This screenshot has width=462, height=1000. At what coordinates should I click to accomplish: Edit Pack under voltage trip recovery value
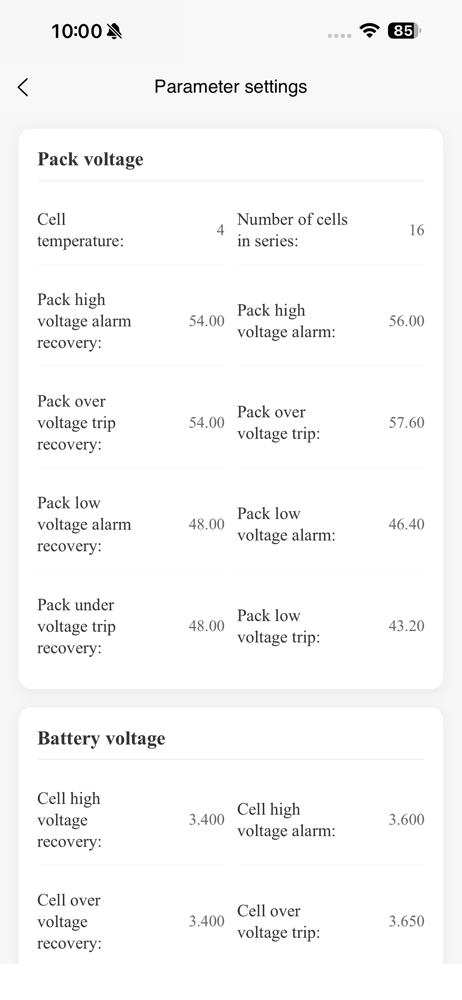pos(207,626)
